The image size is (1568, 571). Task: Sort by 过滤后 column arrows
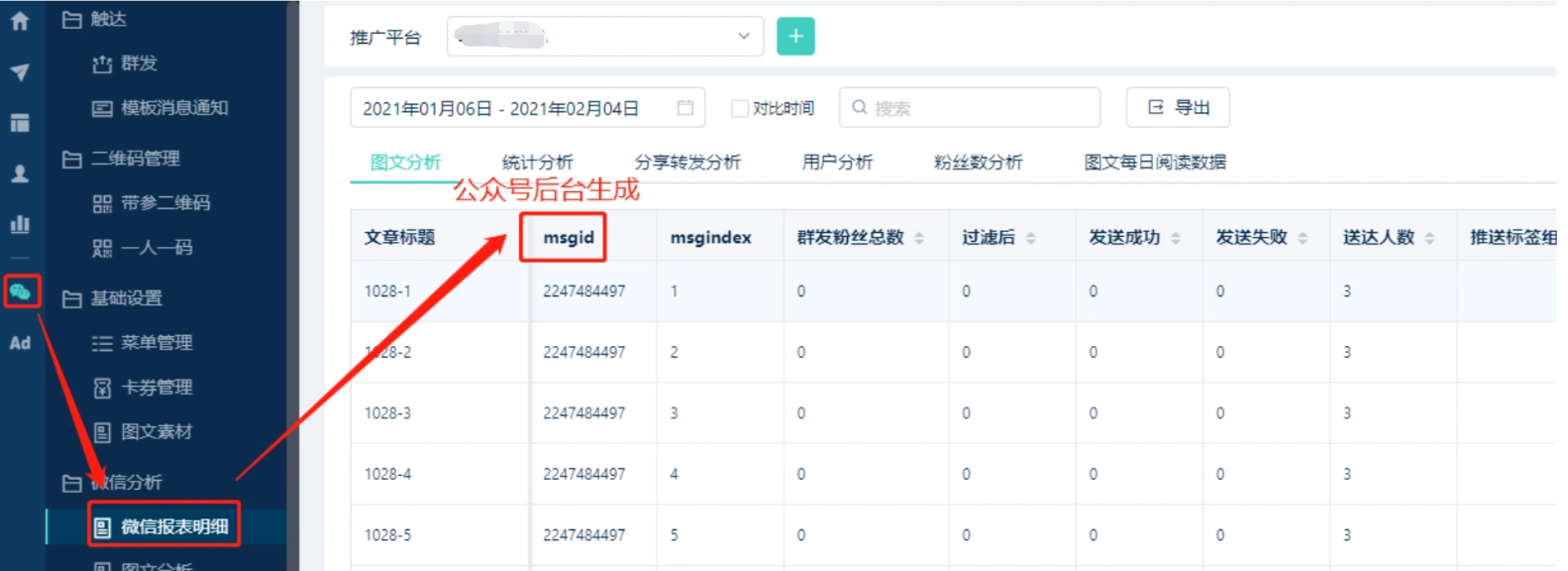pyautogui.click(x=1031, y=238)
